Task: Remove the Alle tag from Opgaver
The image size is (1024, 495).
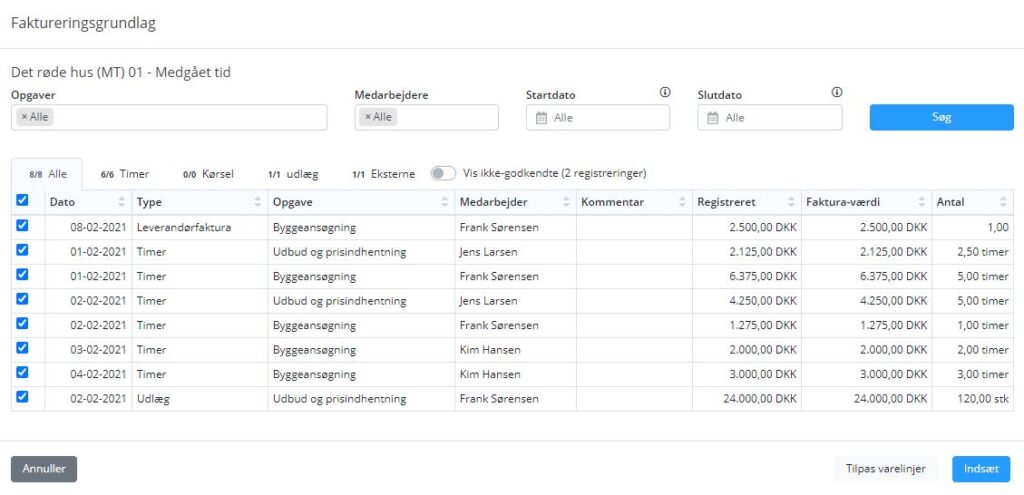Action: [24, 117]
